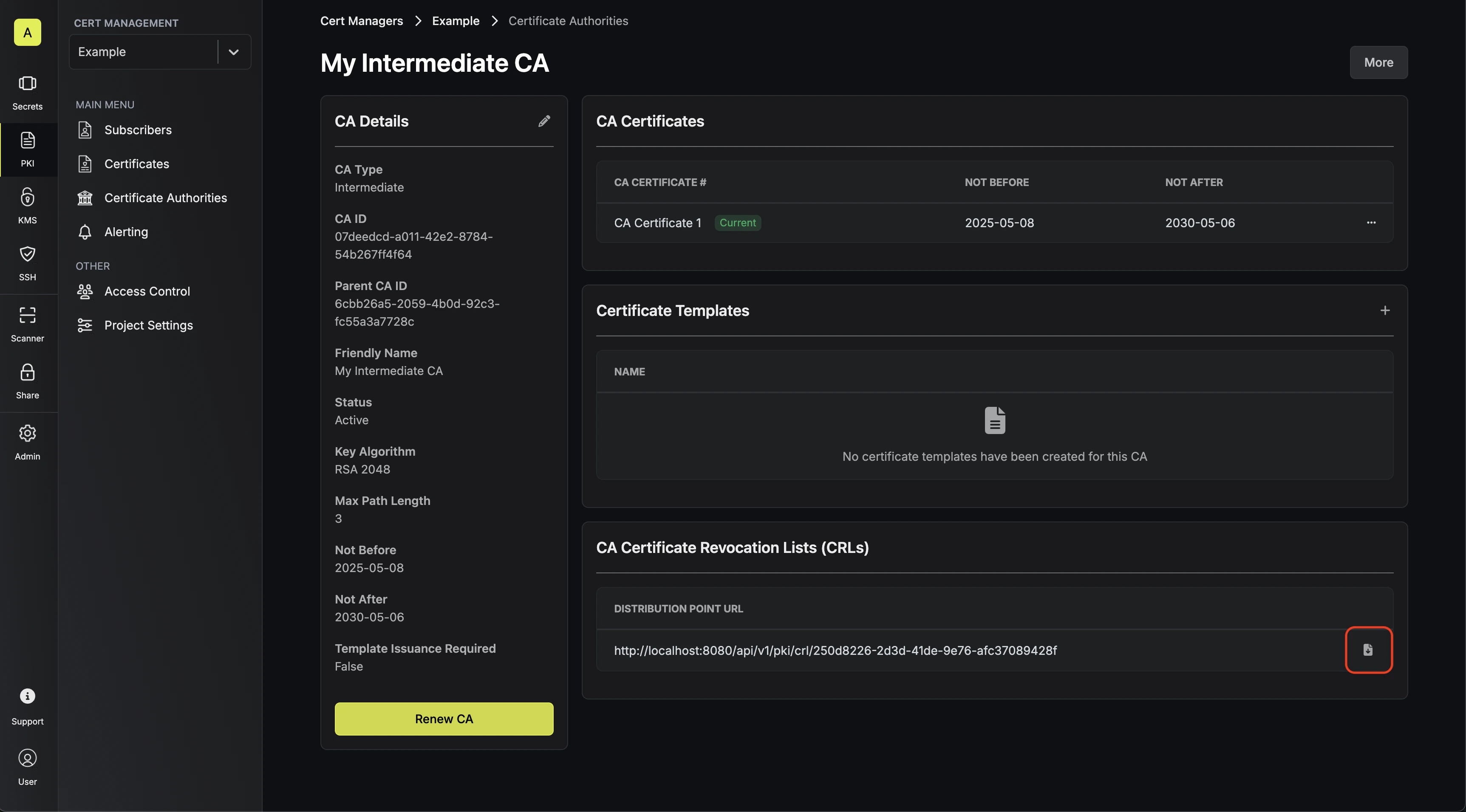This screenshot has width=1466, height=812.
Task: Open the Secrets section in sidebar
Action: pyautogui.click(x=27, y=93)
